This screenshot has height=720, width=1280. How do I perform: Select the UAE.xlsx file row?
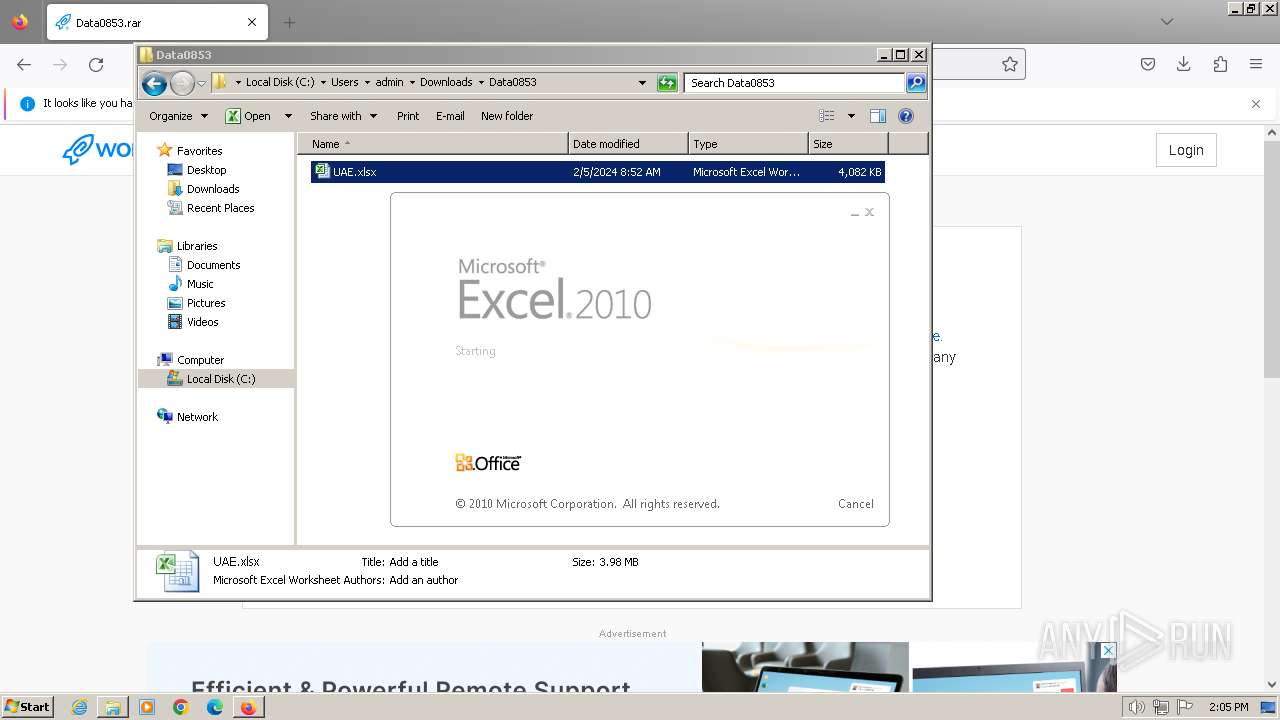click(597, 172)
